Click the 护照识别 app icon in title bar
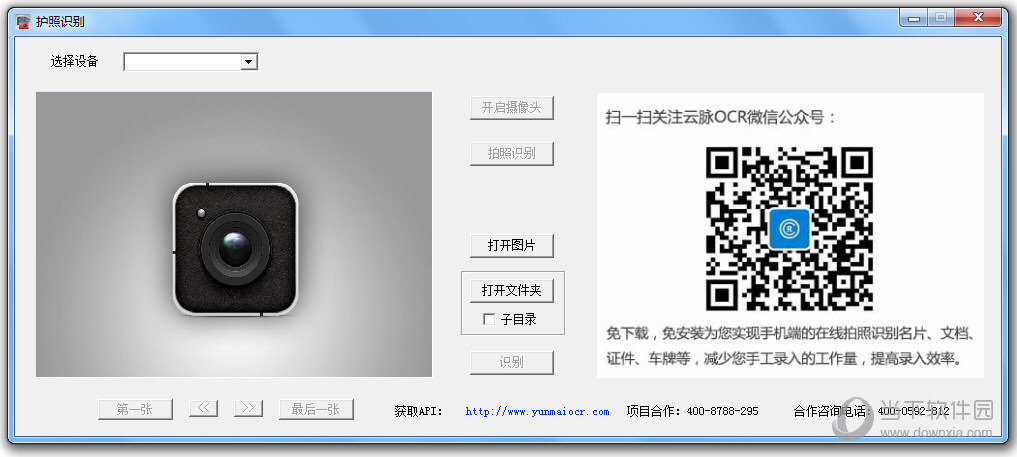 point(23,21)
